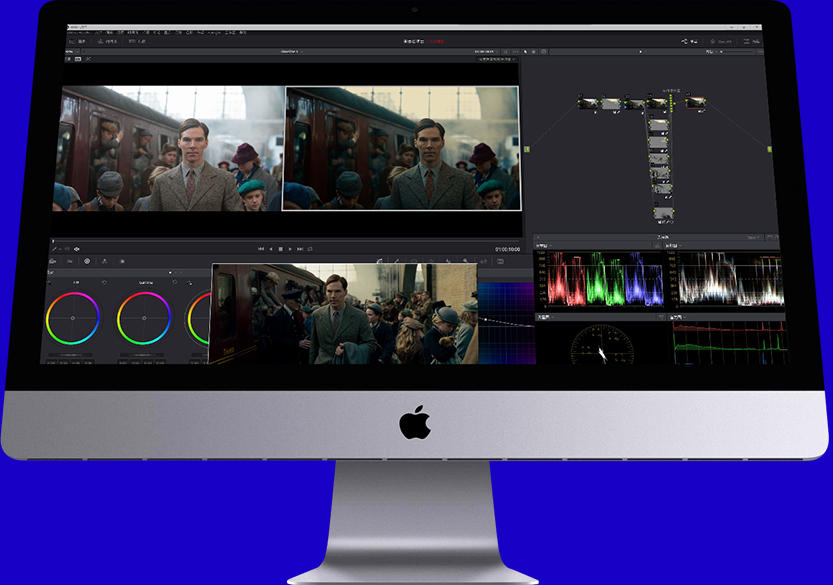Open the curves editor icon

[380, 259]
